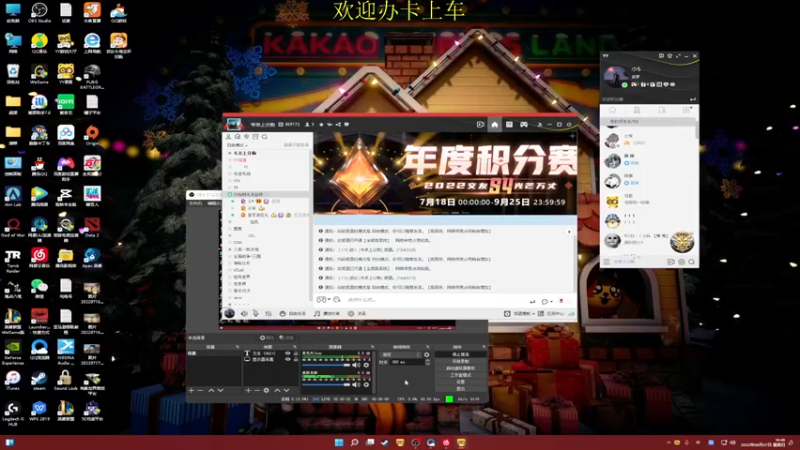This screenshot has height=450, width=800.
Task: Click search icon at YY main window bottom
Action: tap(692, 262)
